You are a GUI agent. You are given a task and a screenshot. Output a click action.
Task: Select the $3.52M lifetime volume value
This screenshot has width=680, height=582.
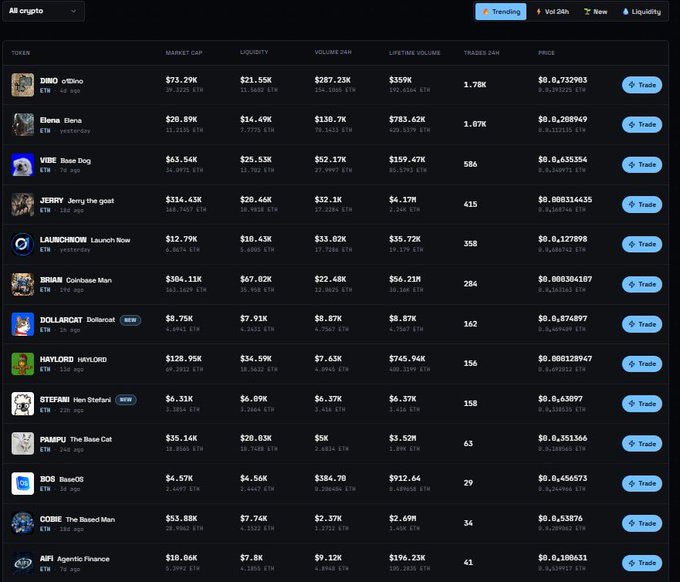point(402,438)
